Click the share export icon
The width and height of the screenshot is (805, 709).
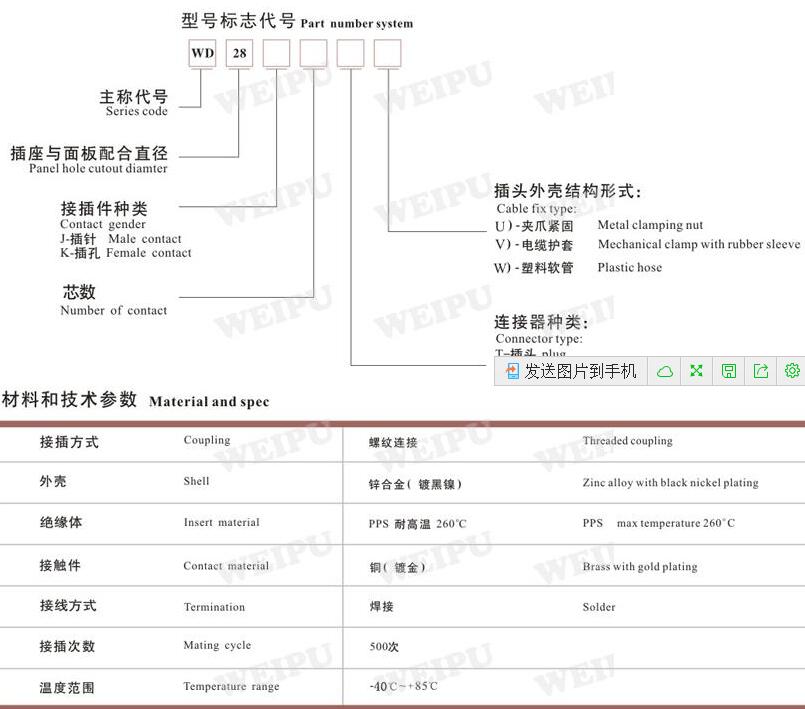760,371
